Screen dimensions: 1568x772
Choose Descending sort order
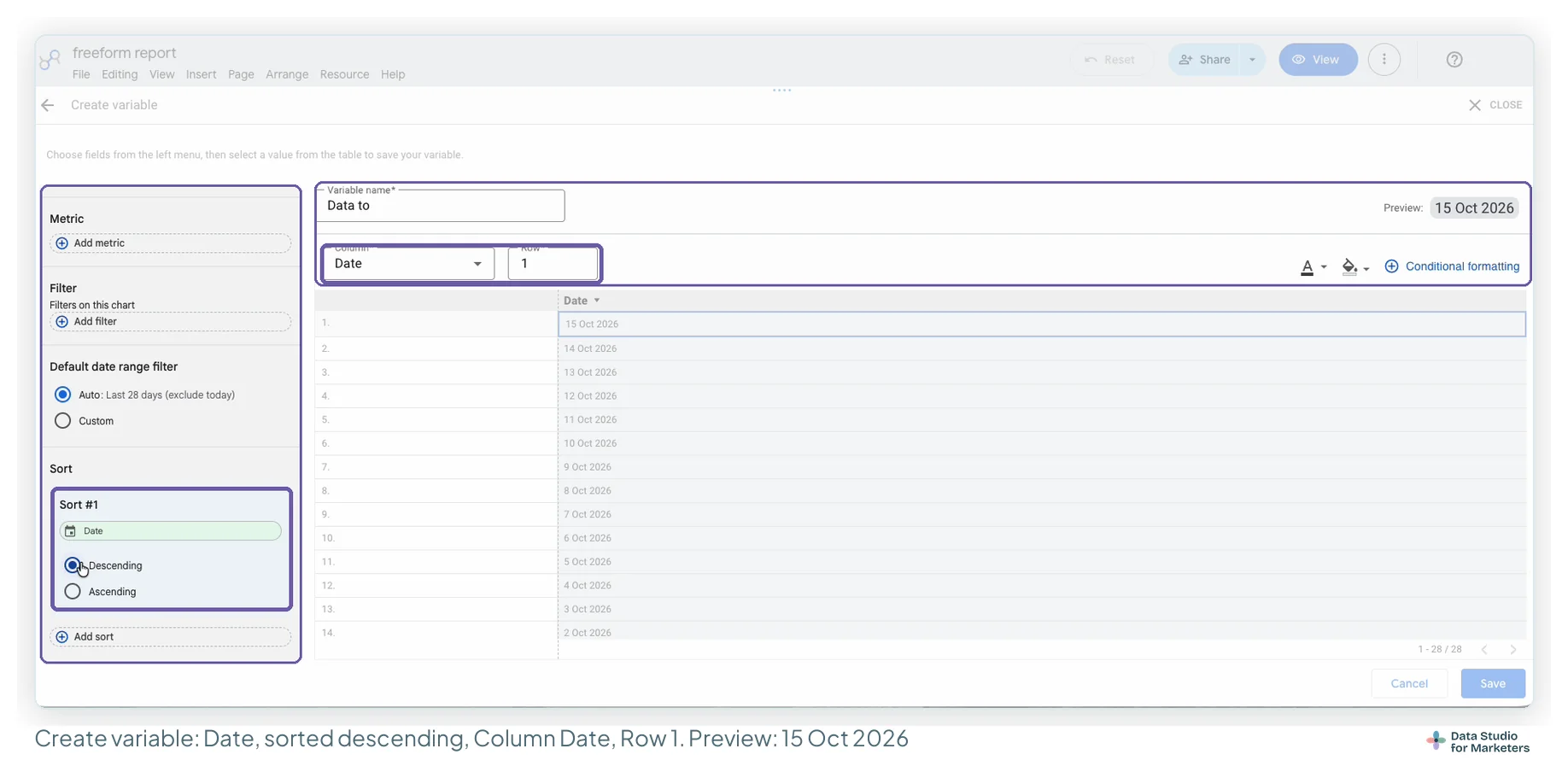point(73,565)
